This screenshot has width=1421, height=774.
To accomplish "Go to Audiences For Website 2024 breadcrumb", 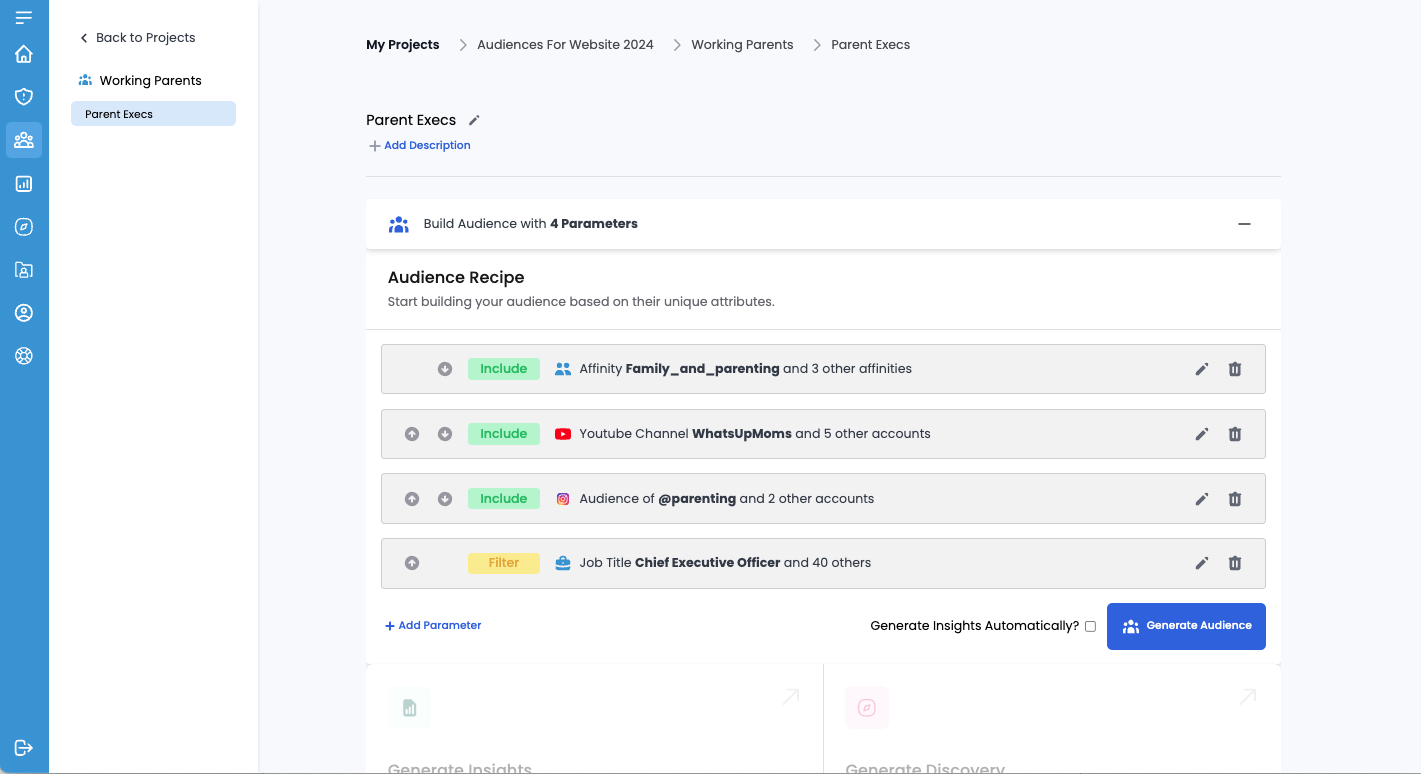I will 565,45.
